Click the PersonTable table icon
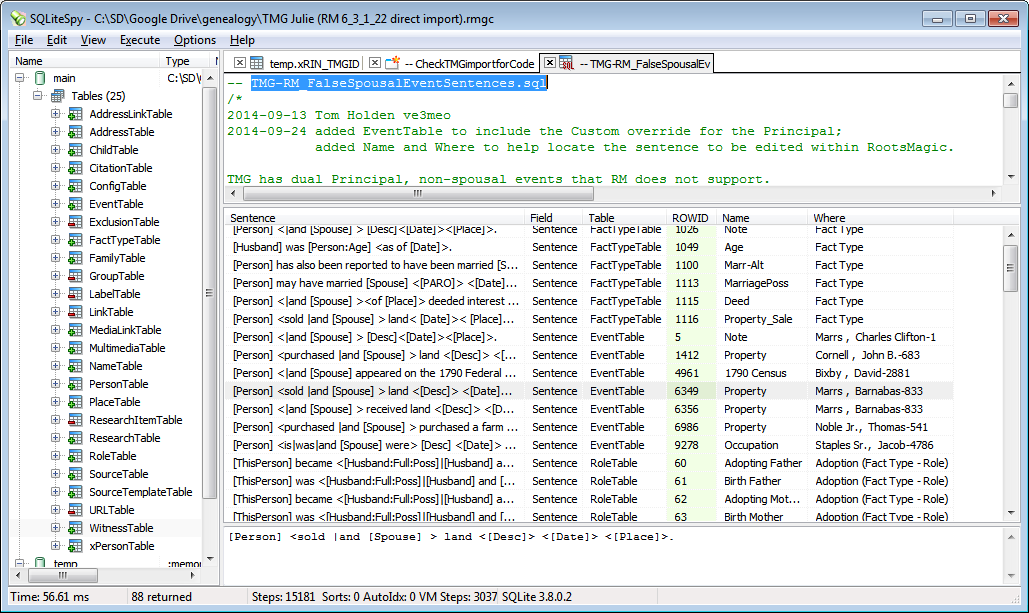Image resolution: width=1029 pixels, height=613 pixels. 75,384
